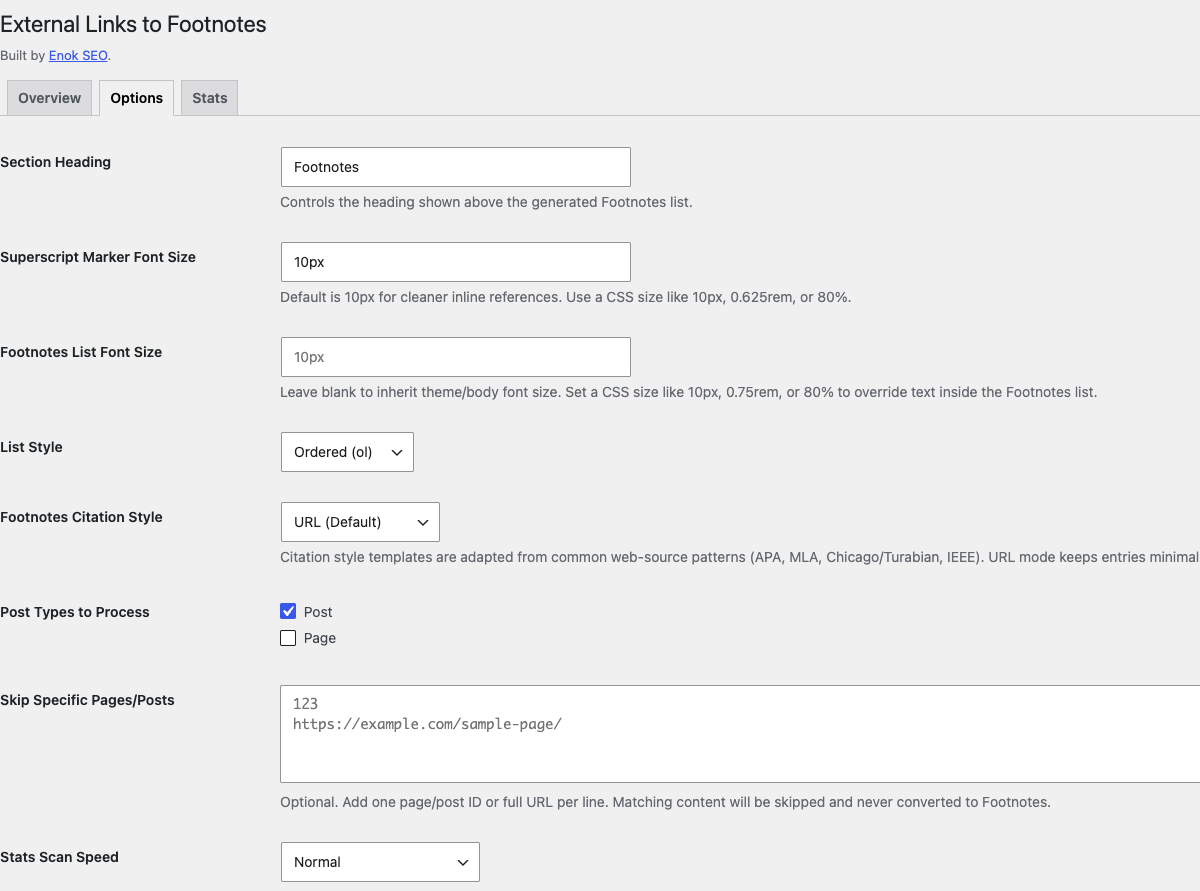
Task: Uncheck the Post checkbox
Action: click(288, 612)
